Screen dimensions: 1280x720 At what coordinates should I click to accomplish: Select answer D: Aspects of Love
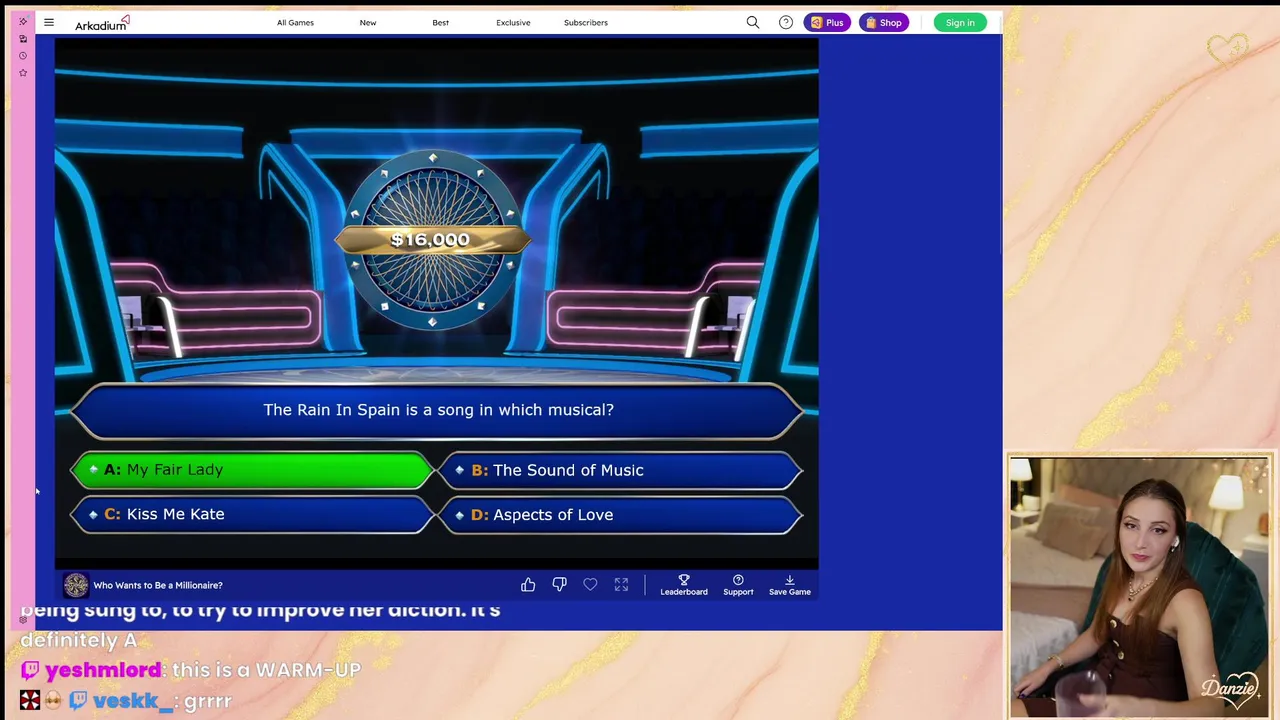(x=620, y=514)
